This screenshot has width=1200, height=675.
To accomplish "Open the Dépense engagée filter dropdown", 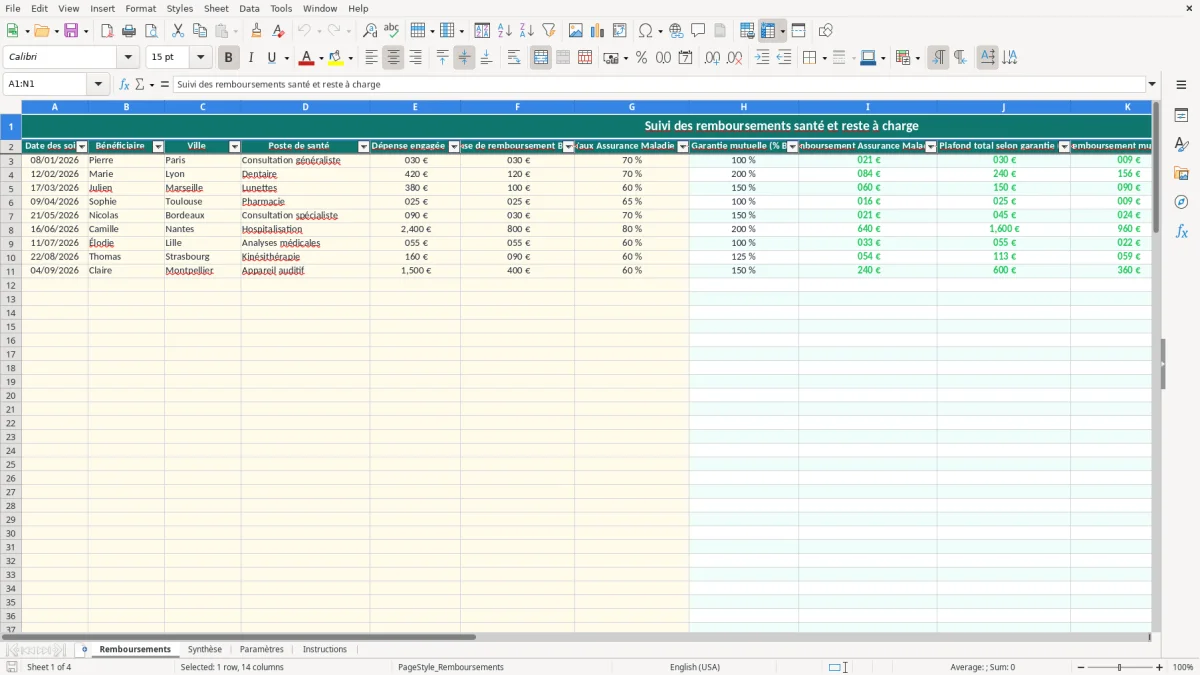I will pyautogui.click(x=454, y=147).
